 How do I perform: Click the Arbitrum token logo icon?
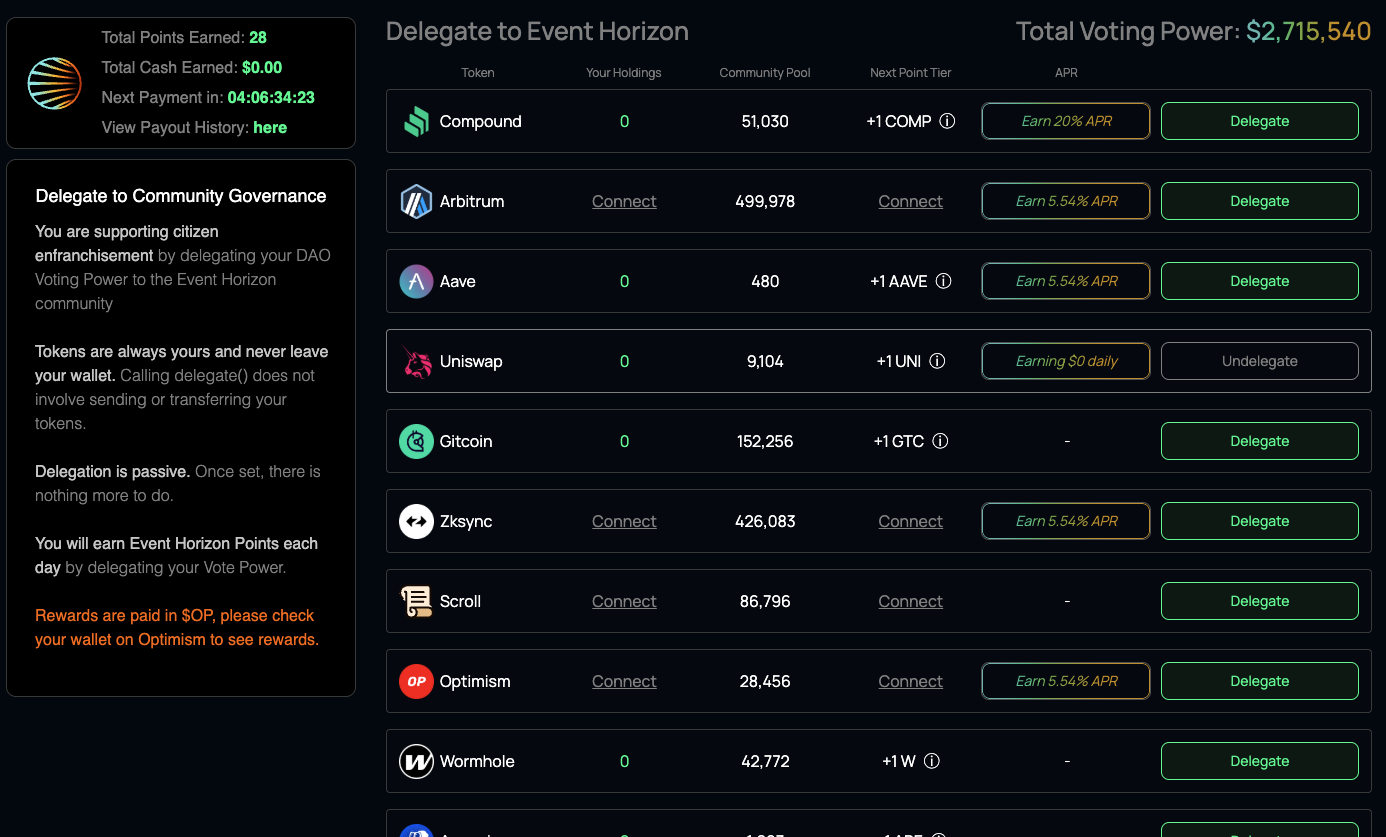(416, 201)
